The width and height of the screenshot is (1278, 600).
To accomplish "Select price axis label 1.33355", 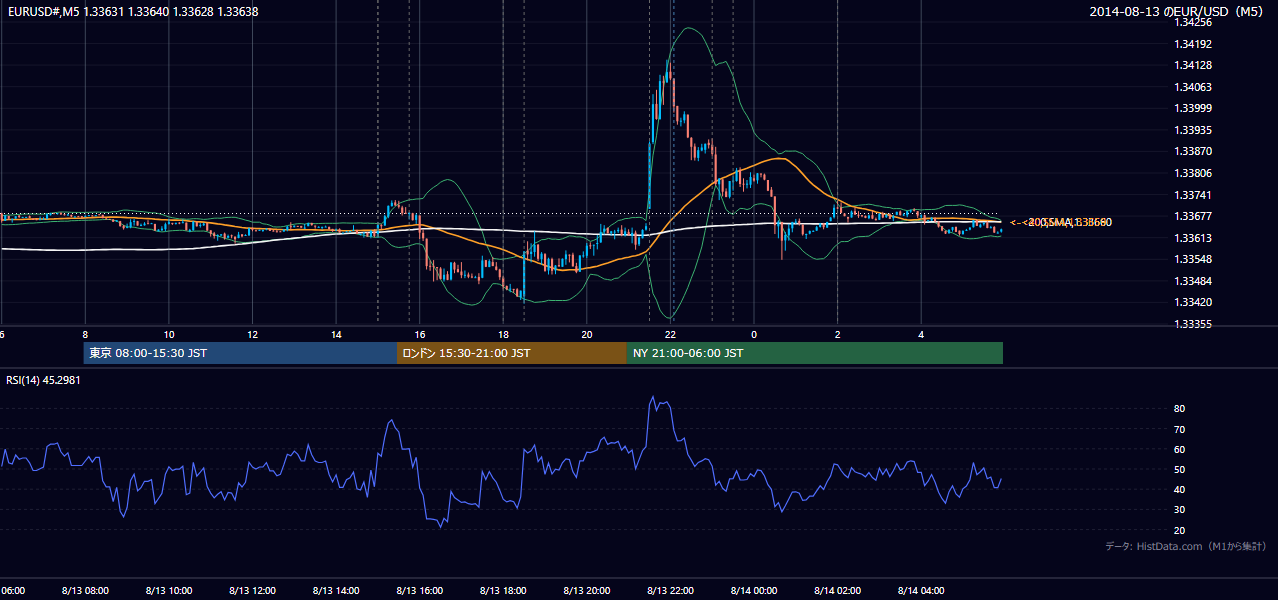I will pyautogui.click(x=1192, y=324).
